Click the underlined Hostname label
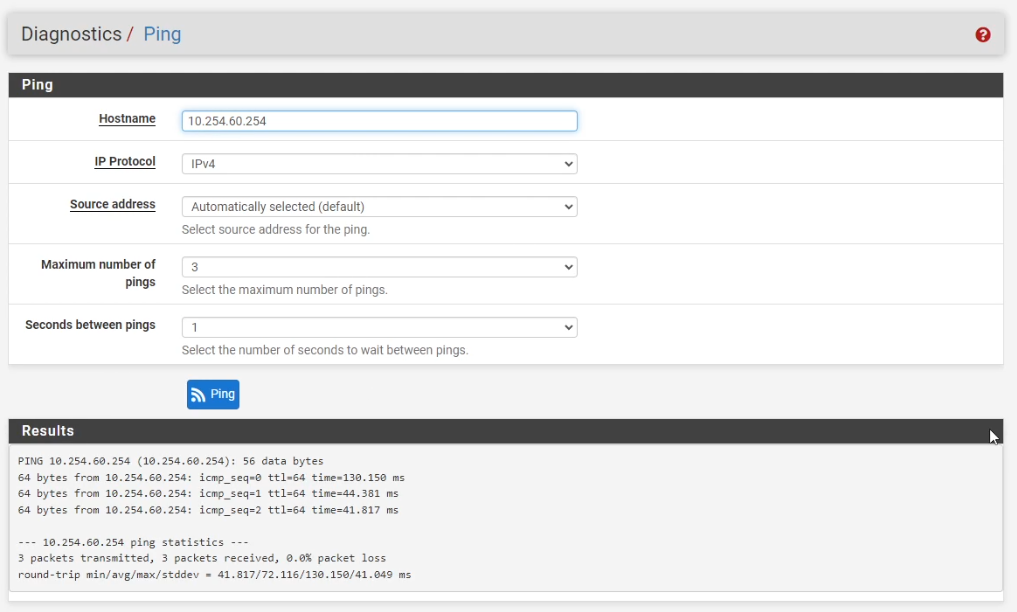The width and height of the screenshot is (1017, 612). [x=127, y=119]
